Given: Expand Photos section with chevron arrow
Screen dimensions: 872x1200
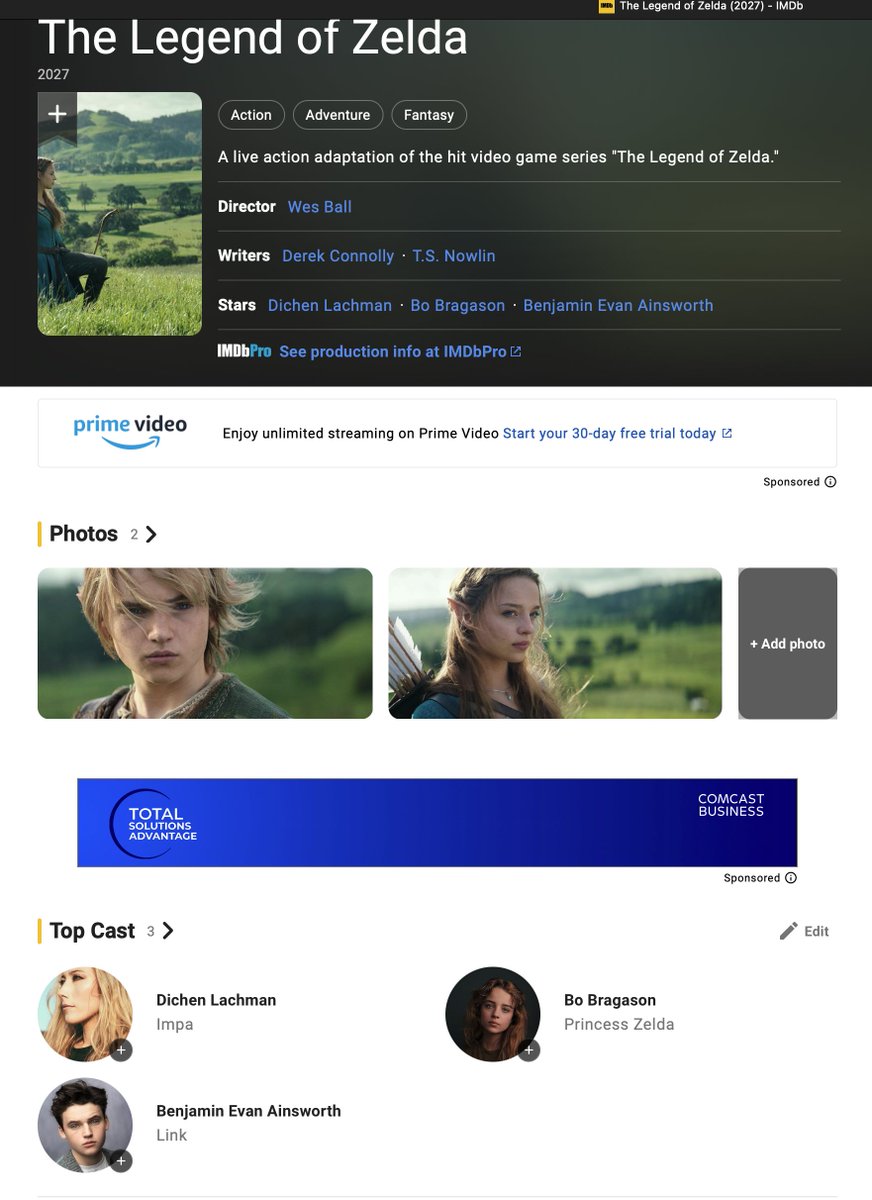Looking at the screenshot, I should (x=151, y=534).
